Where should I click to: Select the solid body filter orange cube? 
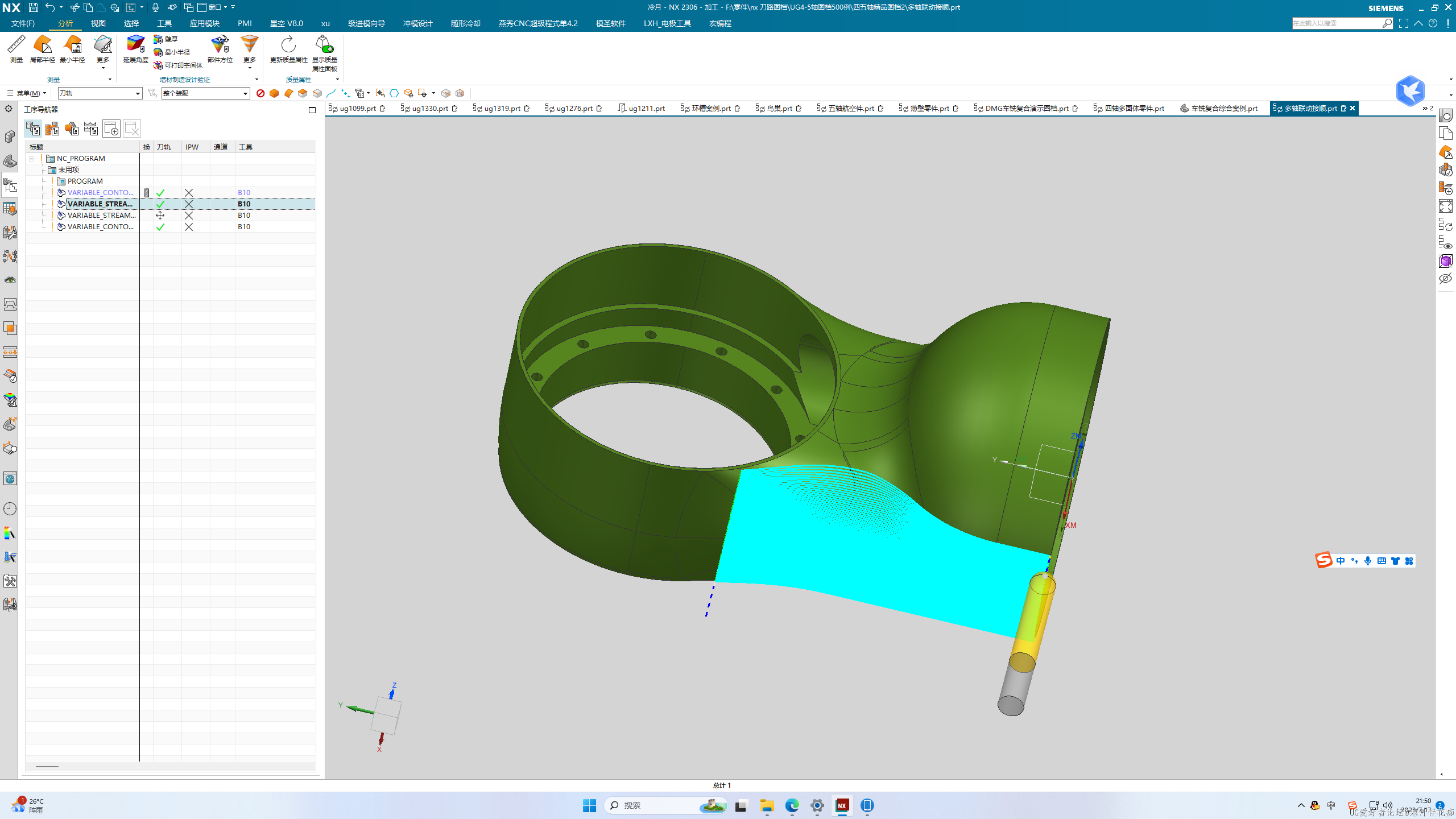274,93
